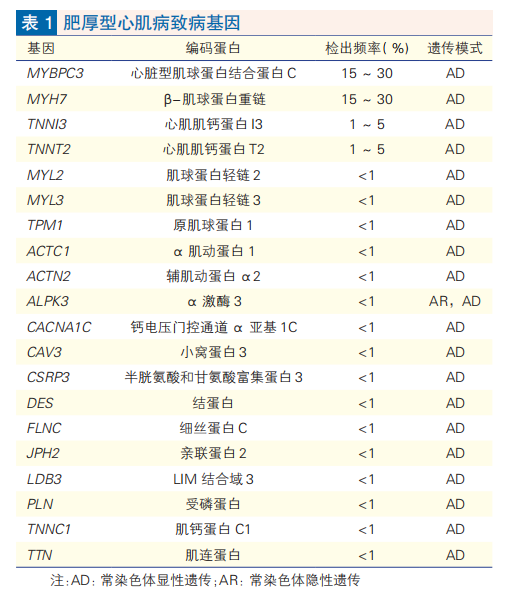Click protein 钙电压门控通道 α 亚基 1C
513x601 pixels.
(214, 327)
